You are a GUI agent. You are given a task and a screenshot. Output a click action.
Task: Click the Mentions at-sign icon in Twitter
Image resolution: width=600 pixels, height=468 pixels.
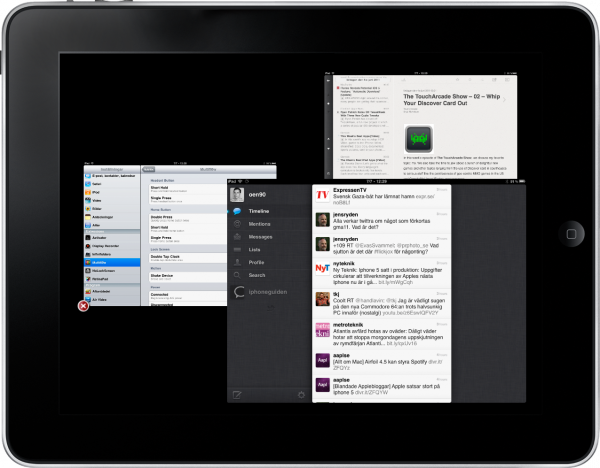point(237,224)
